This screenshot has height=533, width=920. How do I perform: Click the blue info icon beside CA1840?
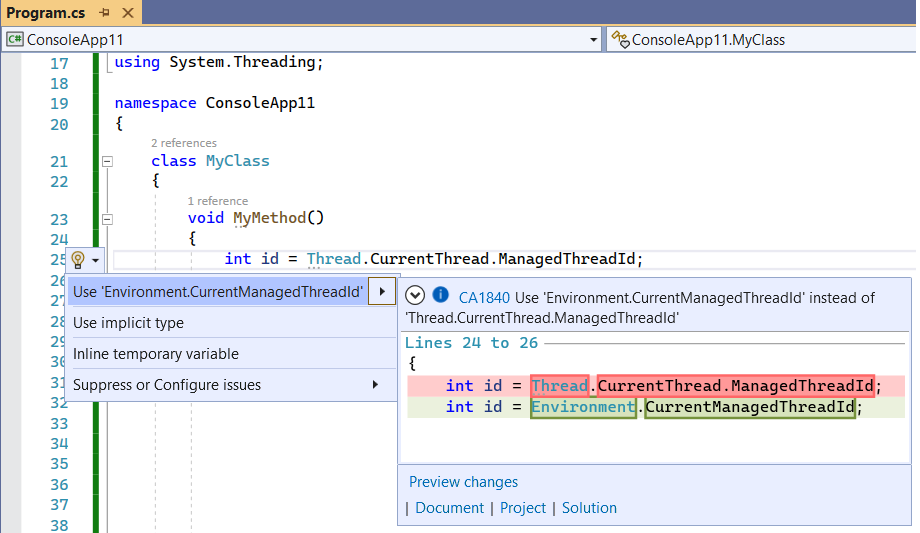pyautogui.click(x=441, y=295)
